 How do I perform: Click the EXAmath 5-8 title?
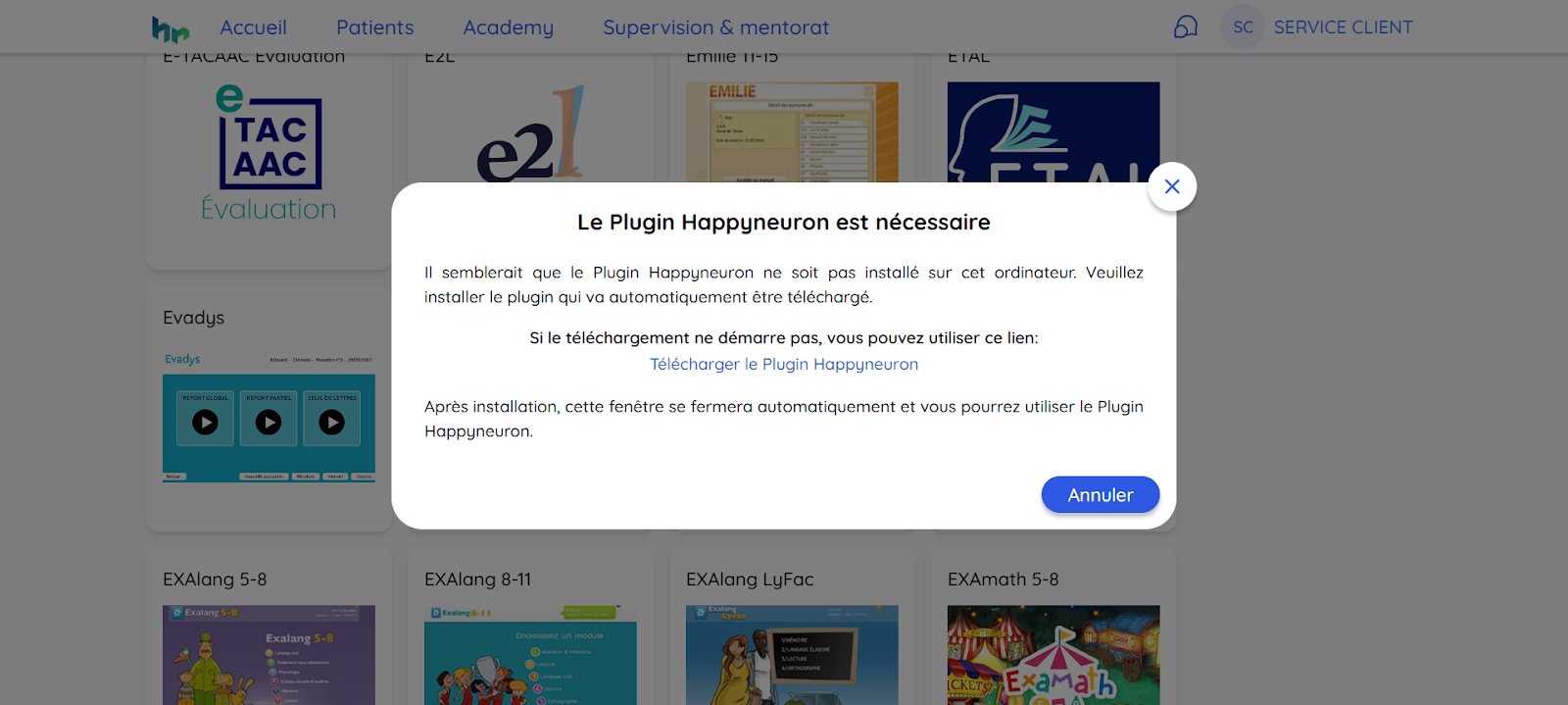(x=1004, y=579)
